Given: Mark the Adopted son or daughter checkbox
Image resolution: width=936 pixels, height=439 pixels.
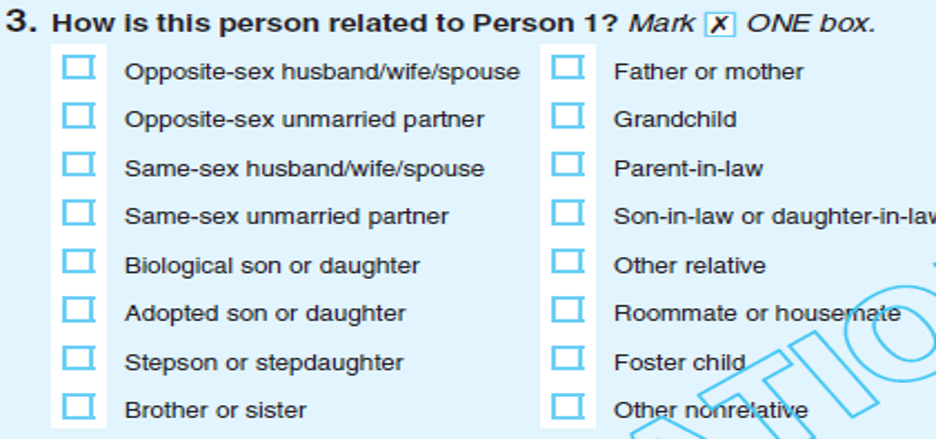Looking at the screenshot, I should 78,310.
